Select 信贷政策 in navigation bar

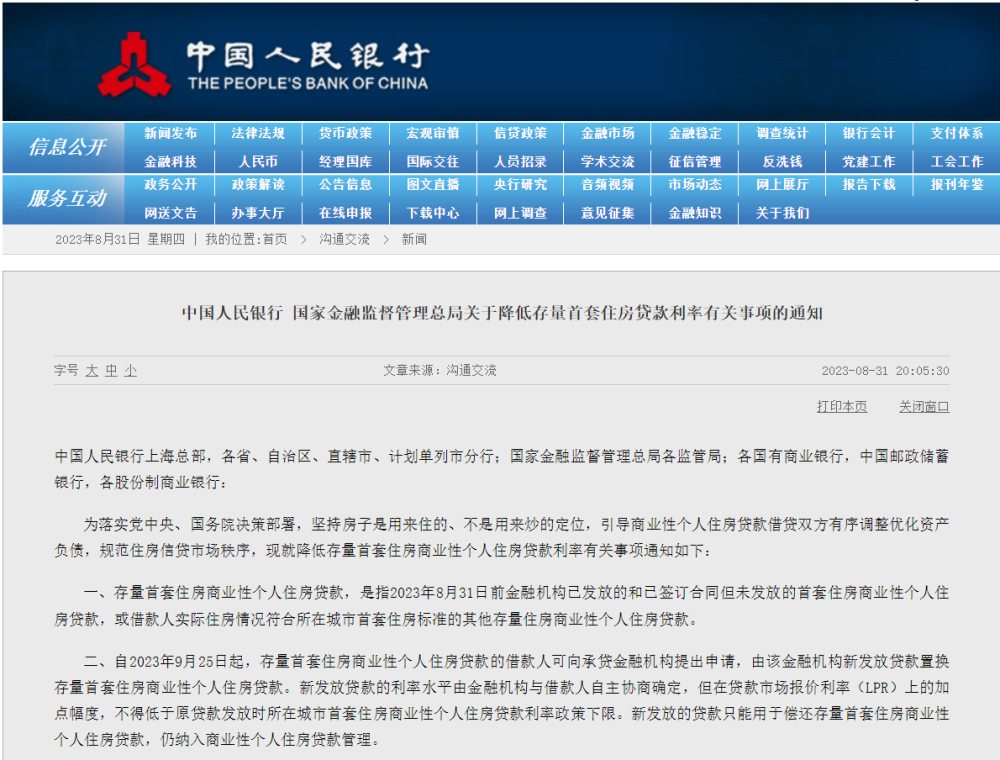click(520, 133)
